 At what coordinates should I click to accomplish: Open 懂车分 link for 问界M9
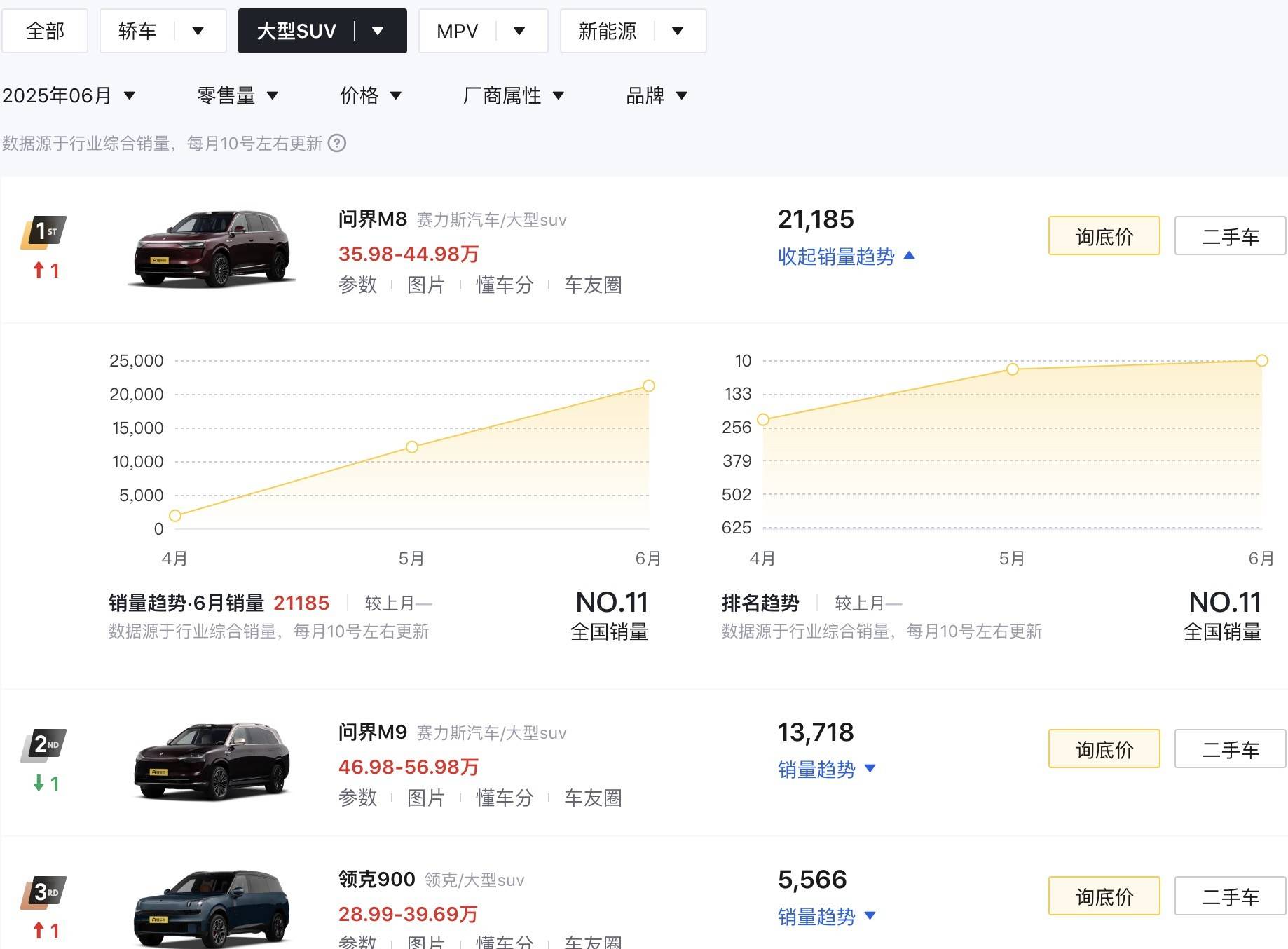(x=505, y=798)
